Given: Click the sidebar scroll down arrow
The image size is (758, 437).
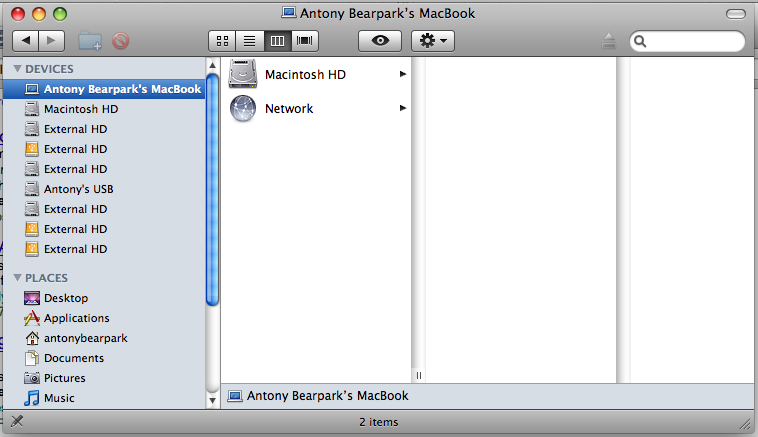Looking at the screenshot, I should (212, 400).
